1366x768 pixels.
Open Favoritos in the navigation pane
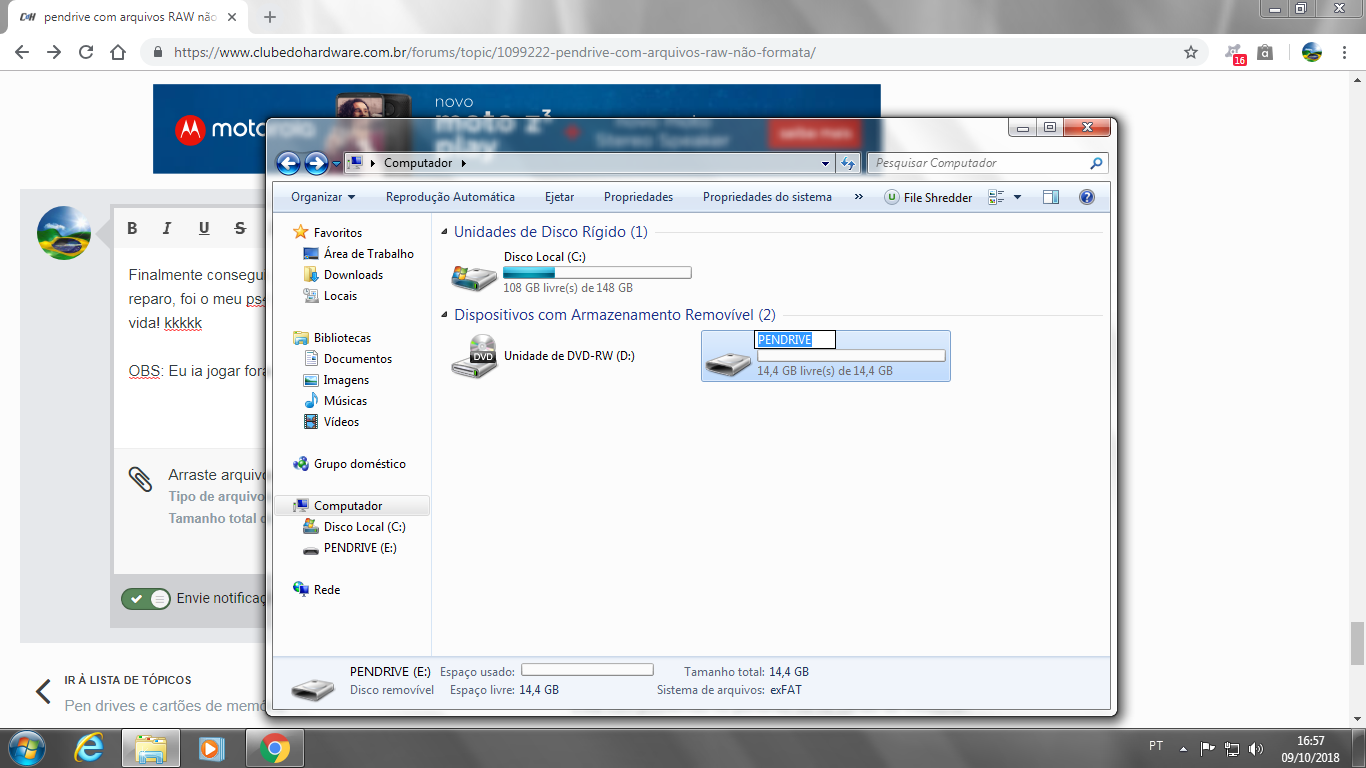[338, 232]
